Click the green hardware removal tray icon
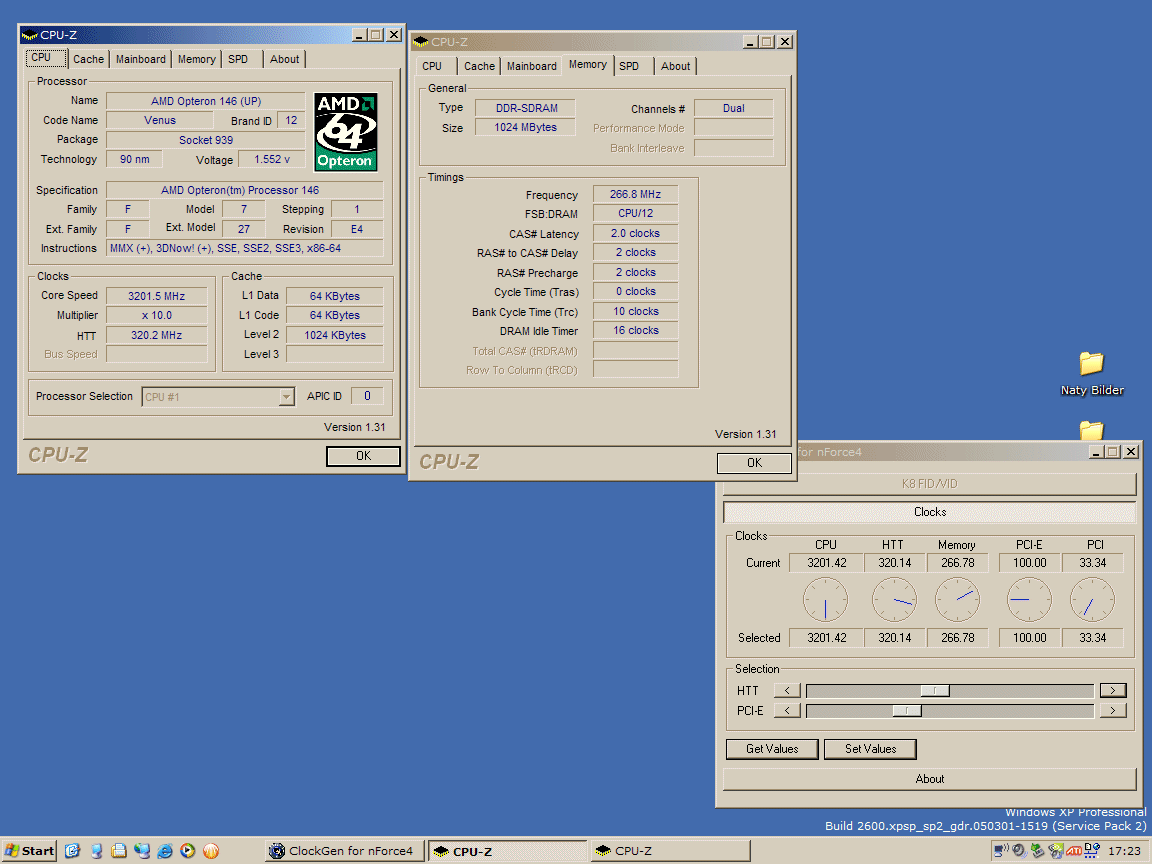 [1037, 851]
